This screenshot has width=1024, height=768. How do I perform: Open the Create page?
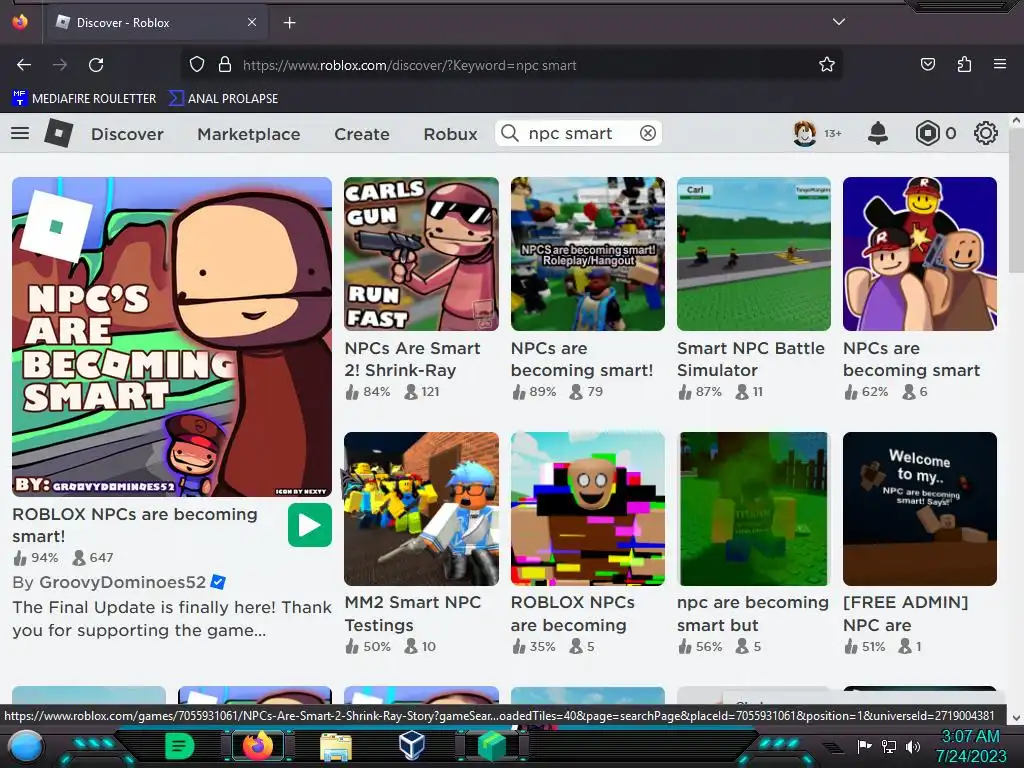pos(362,134)
